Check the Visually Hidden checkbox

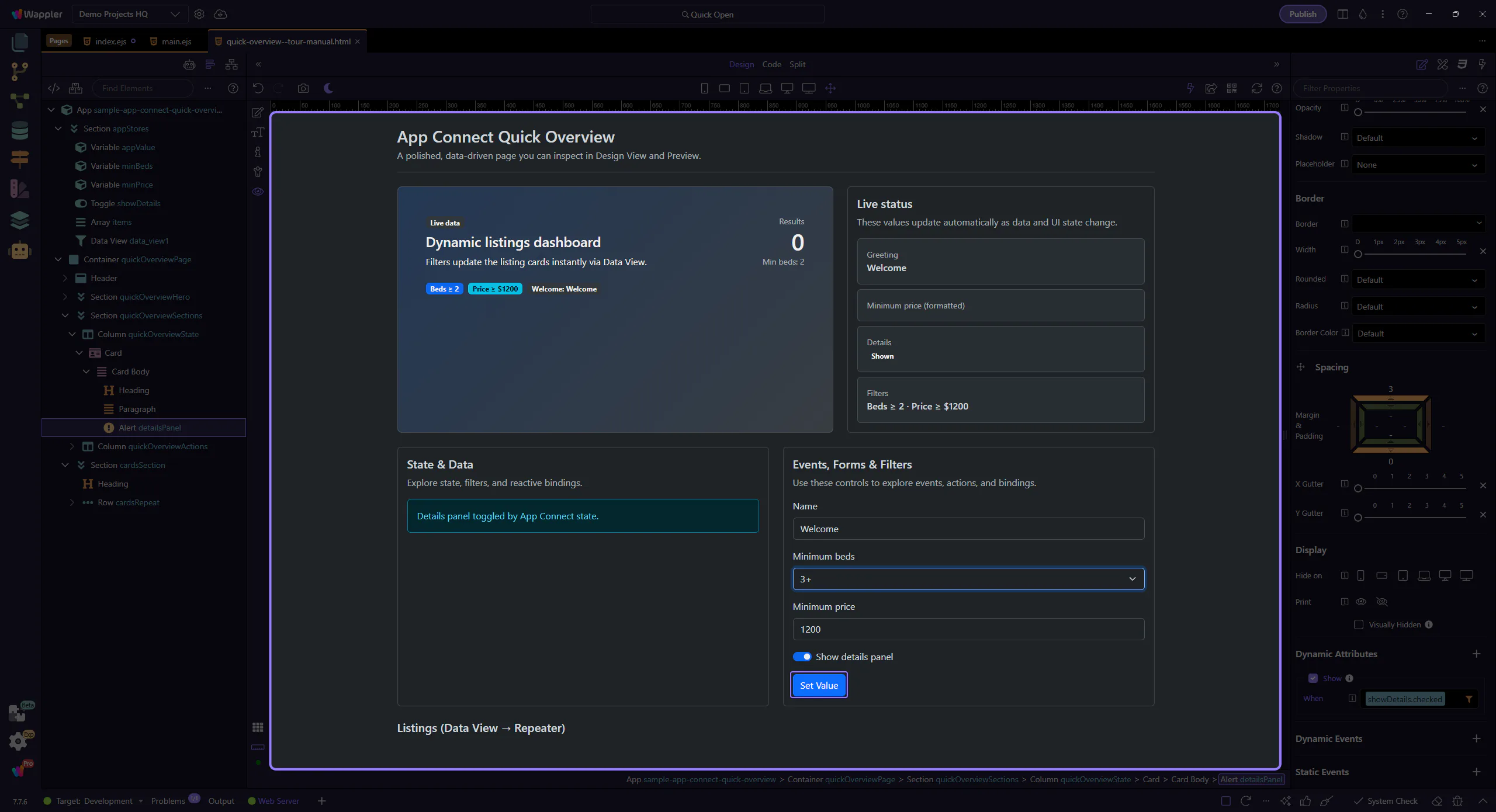click(x=1359, y=624)
